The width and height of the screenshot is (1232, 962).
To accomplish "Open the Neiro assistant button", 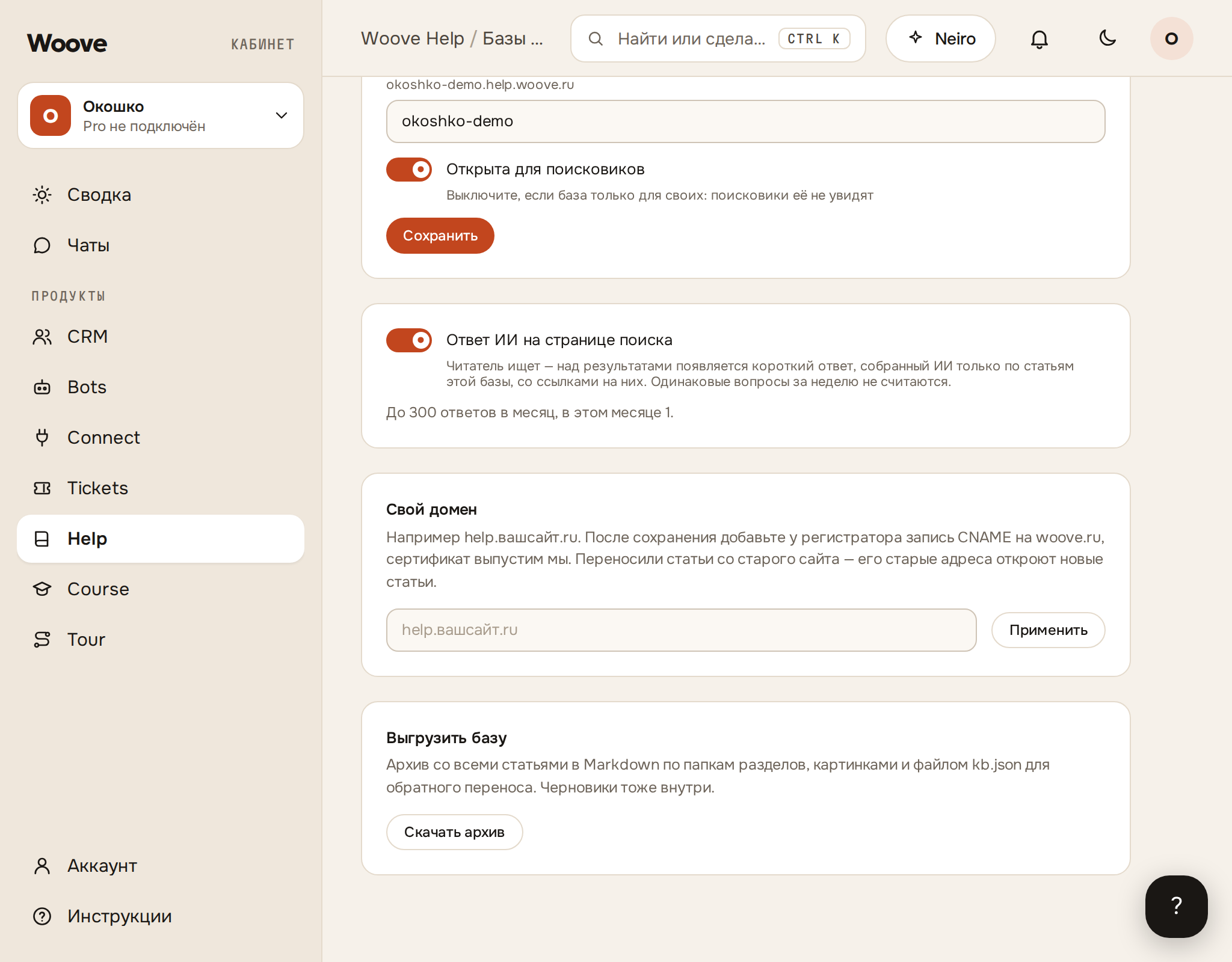I will 941,38.
